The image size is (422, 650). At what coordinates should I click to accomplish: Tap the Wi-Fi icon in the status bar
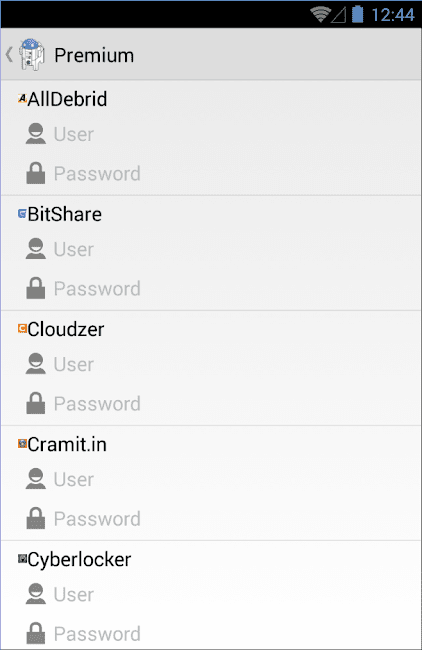[x=320, y=15]
